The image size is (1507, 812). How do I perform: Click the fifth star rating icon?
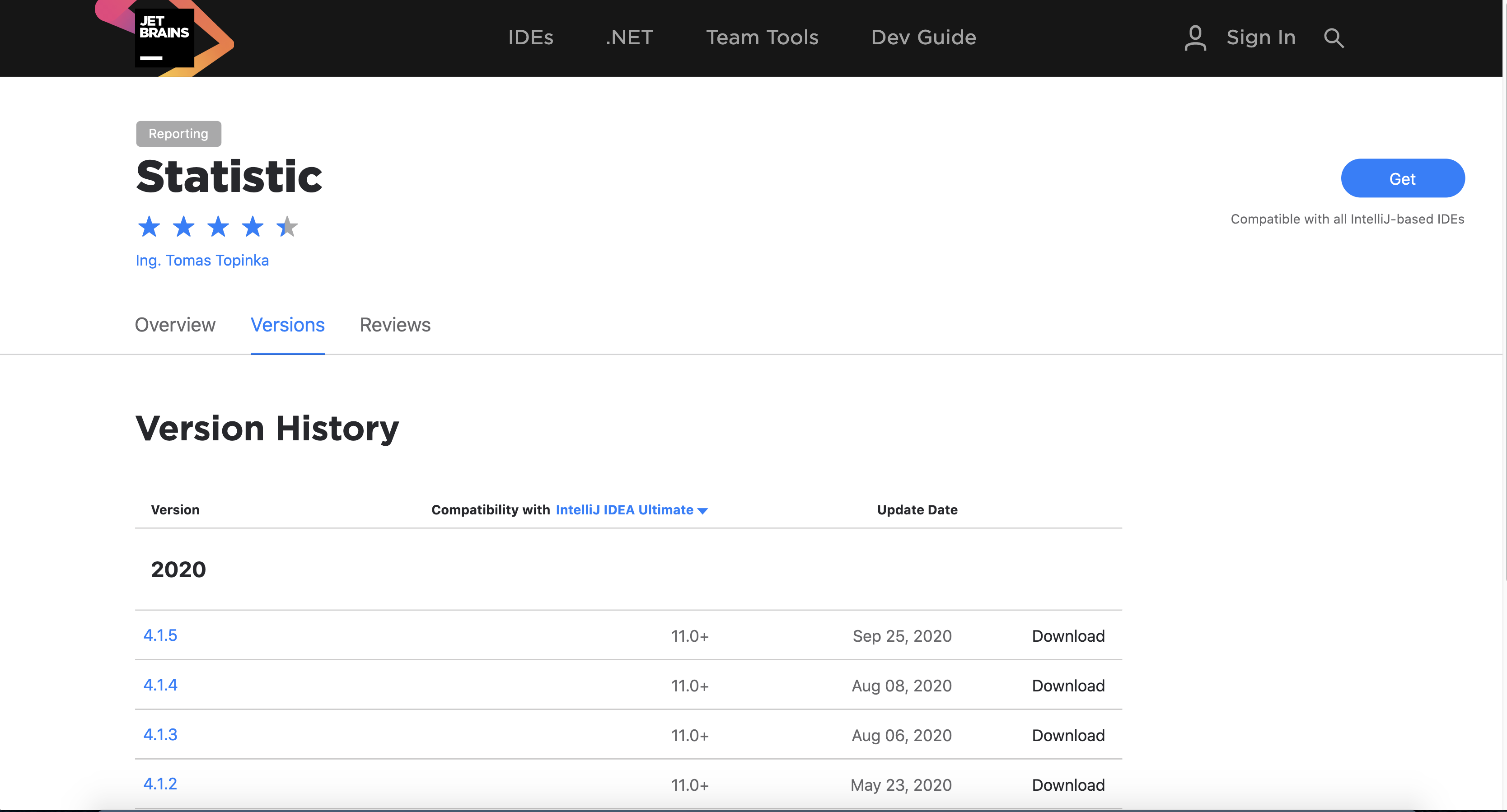pos(286,225)
